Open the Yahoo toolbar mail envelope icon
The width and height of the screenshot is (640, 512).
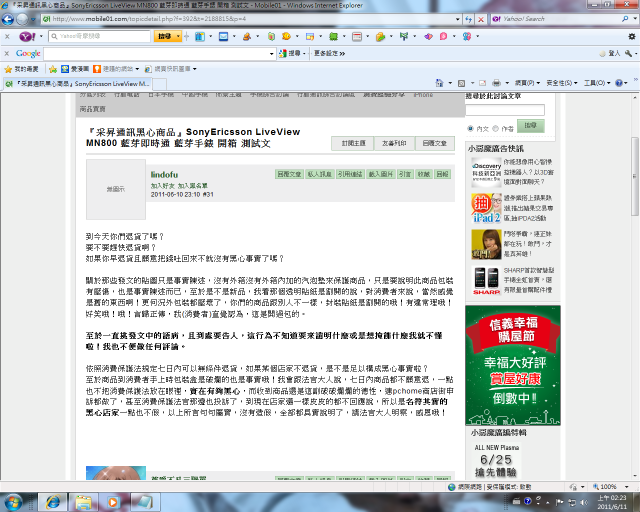click(x=223, y=37)
